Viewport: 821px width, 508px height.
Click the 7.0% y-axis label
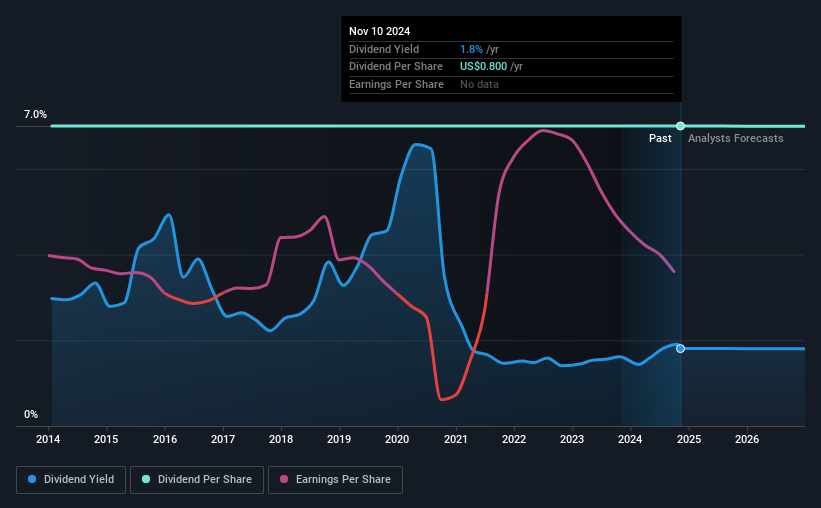coord(35,114)
